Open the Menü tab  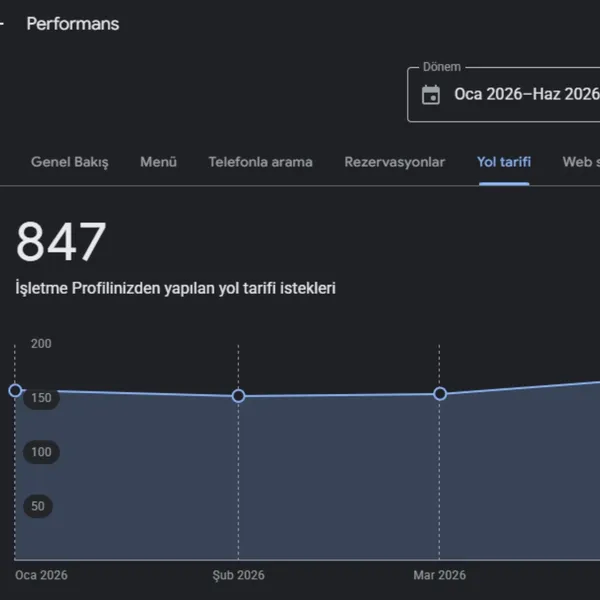[158, 162]
